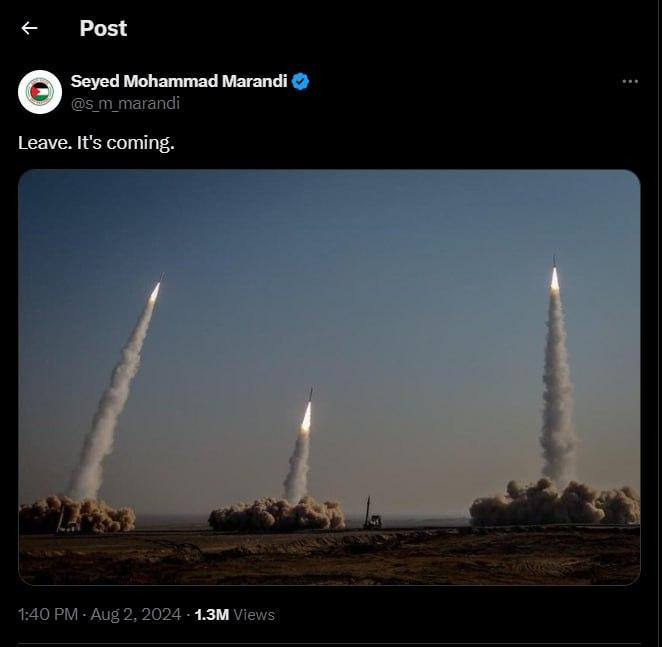Click the launcher vehicle right of center smoke
662x647 pixels.
(x=372, y=514)
